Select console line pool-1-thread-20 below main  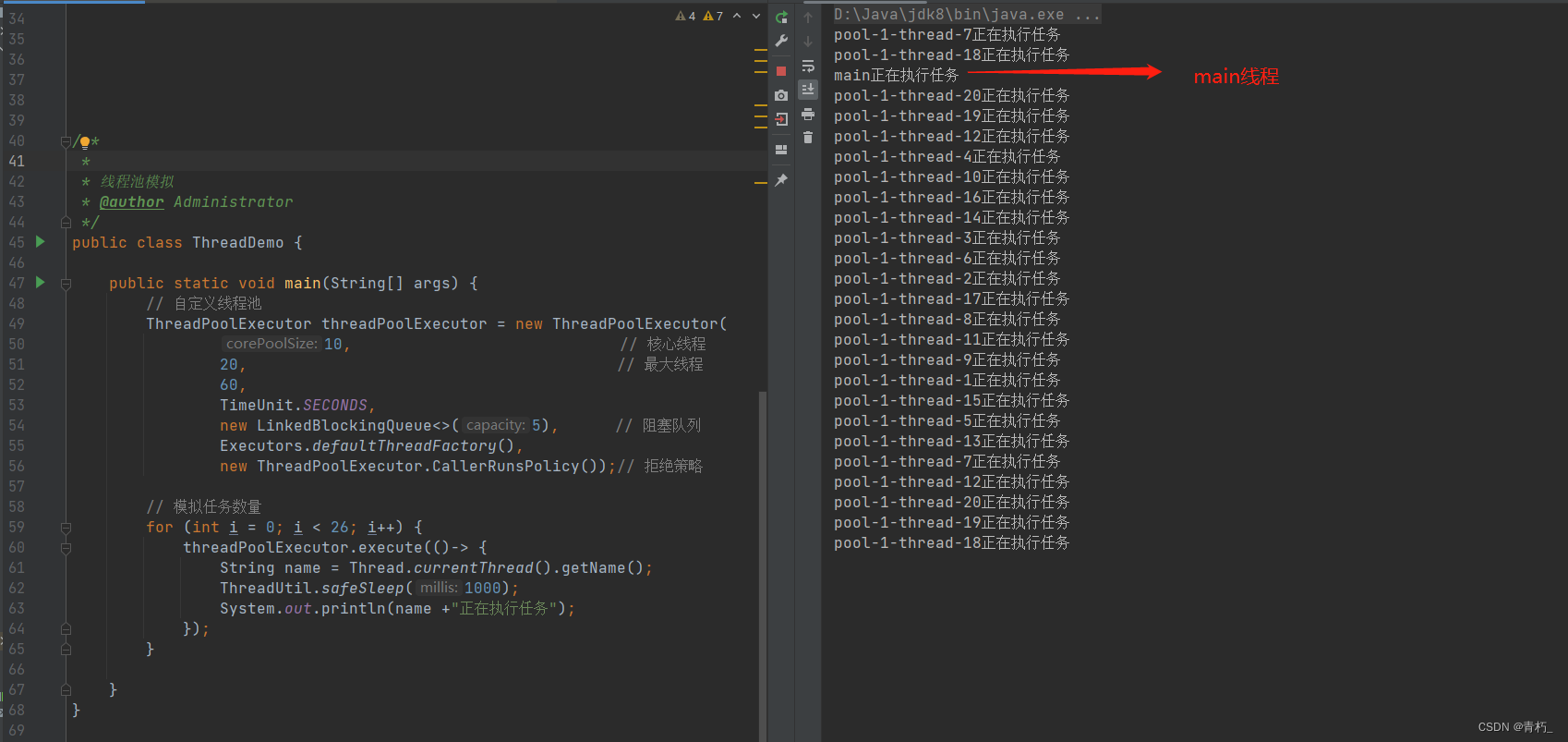click(951, 96)
